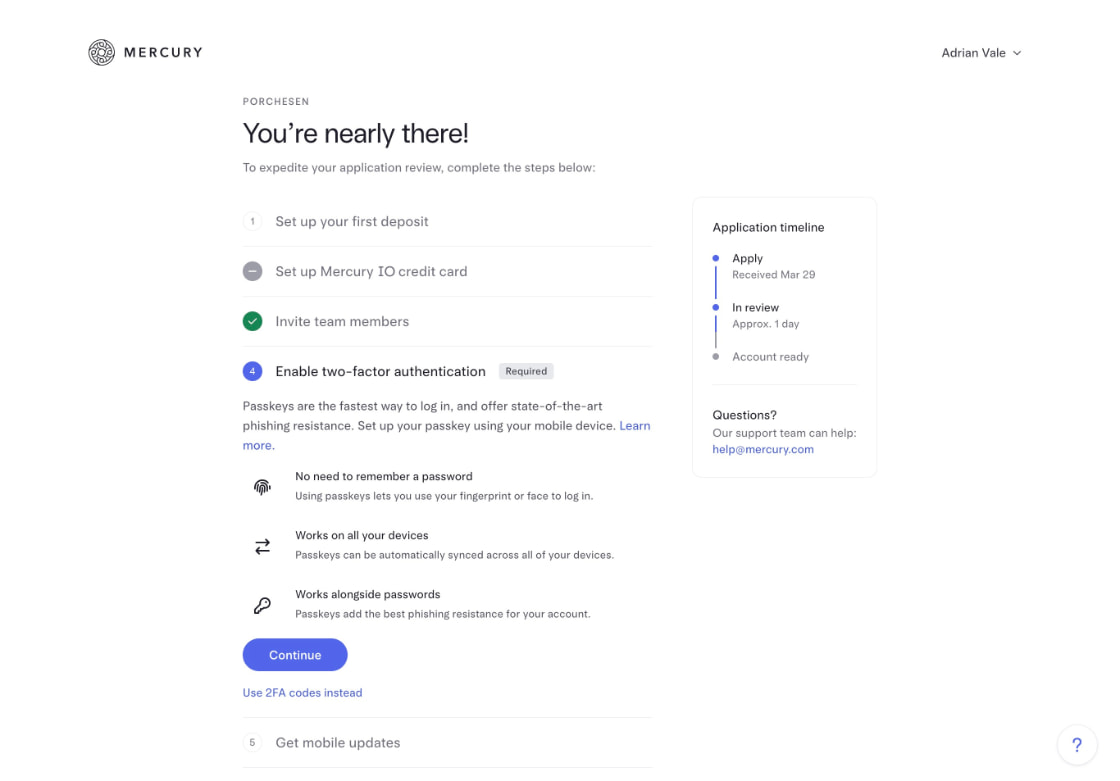Click the sync arrows icon

pos(262,547)
